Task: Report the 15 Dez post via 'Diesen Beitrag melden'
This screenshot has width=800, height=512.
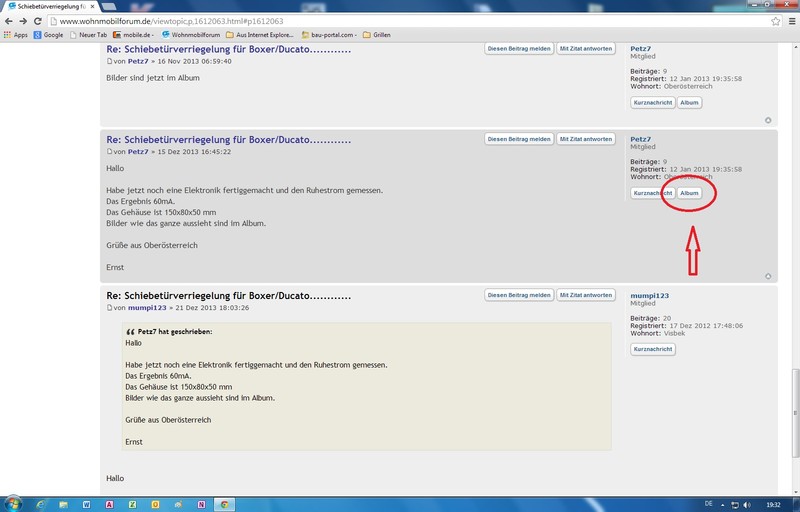Action: pyautogui.click(x=518, y=139)
